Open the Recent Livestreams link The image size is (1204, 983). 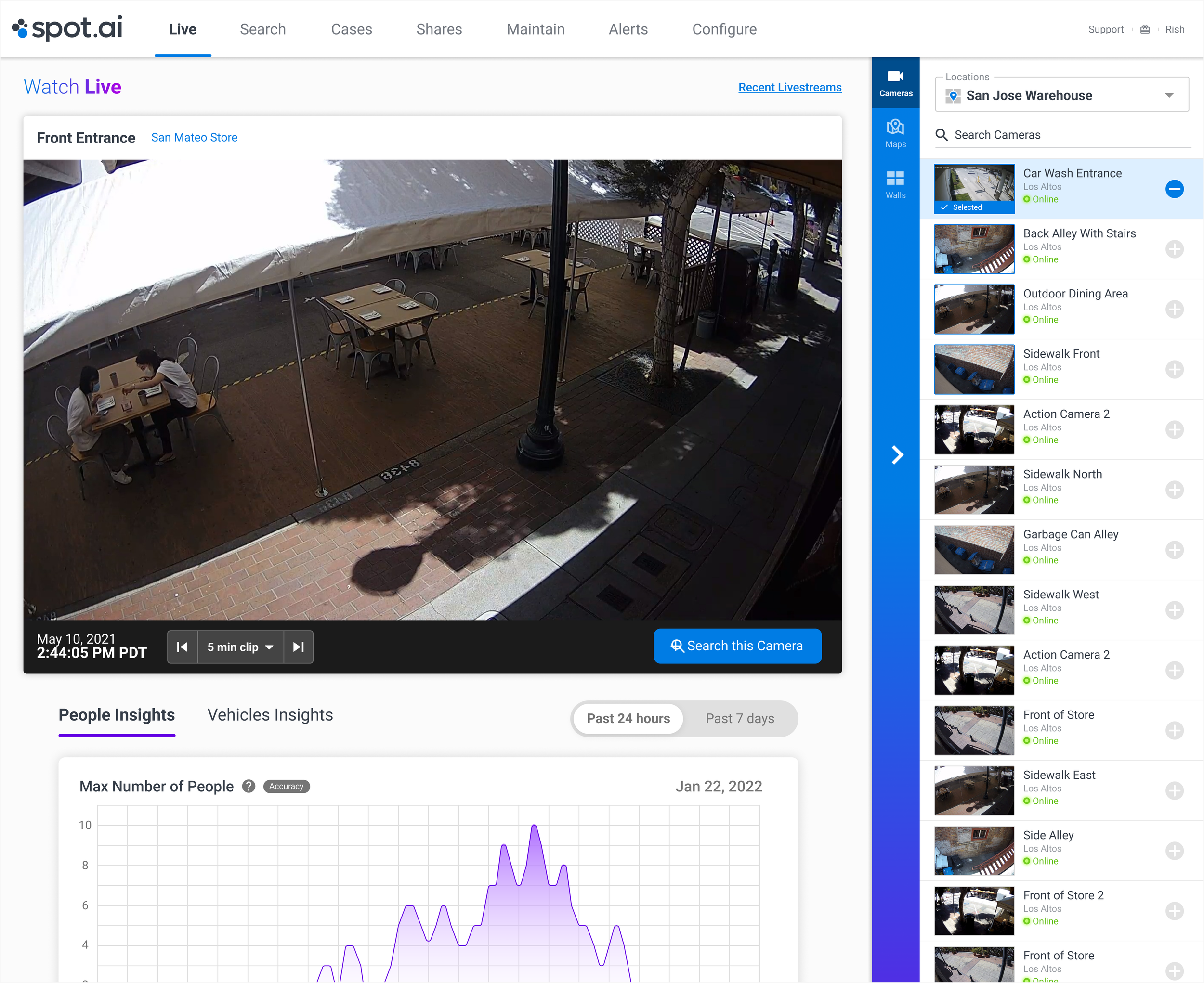(x=789, y=87)
